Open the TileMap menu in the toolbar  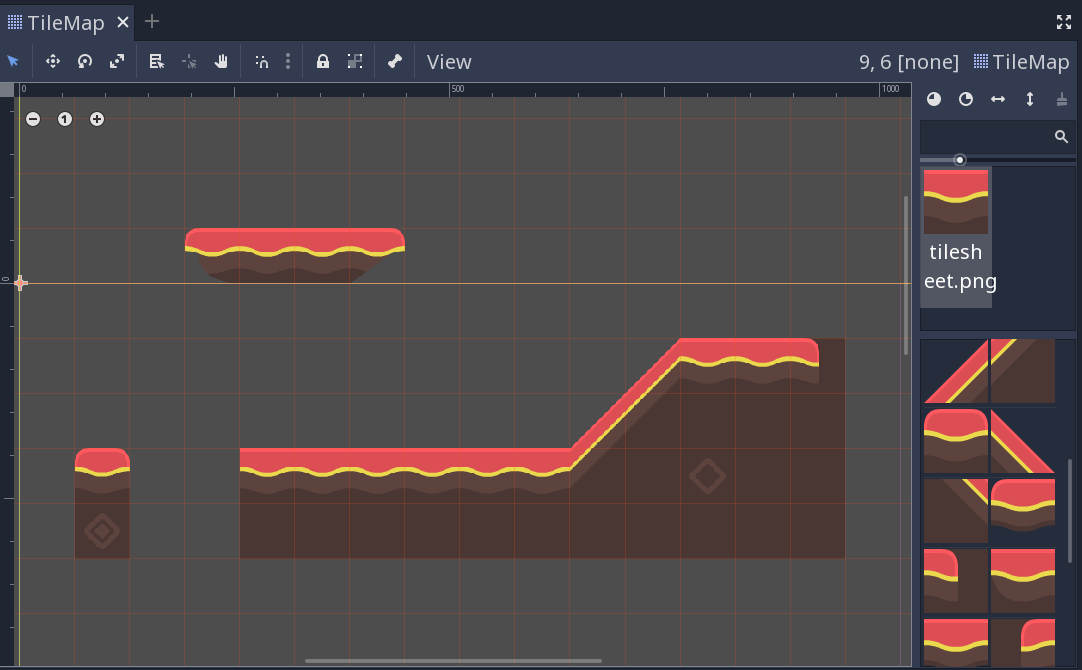tap(1021, 62)
